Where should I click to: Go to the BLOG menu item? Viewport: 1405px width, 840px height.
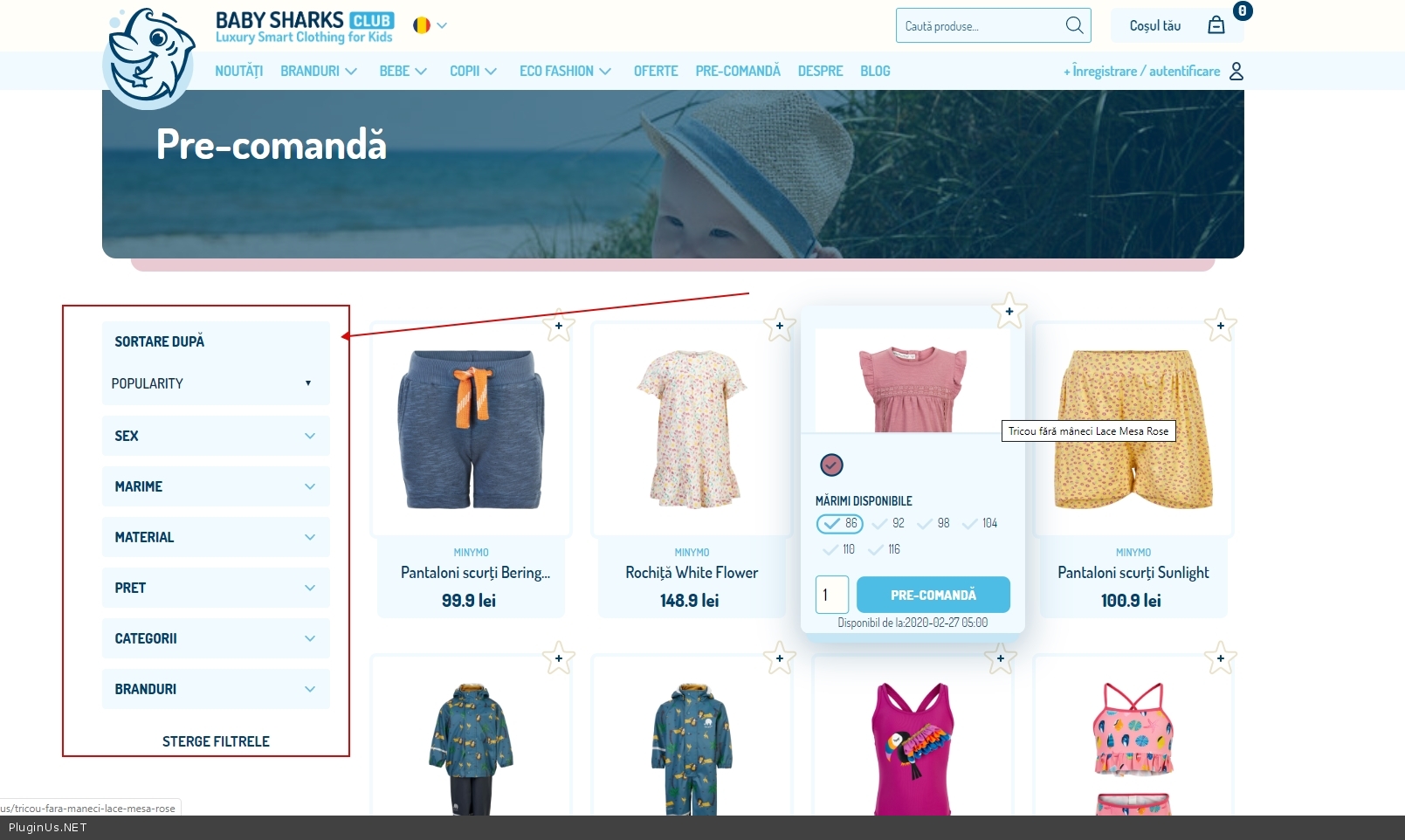point(875,71)
